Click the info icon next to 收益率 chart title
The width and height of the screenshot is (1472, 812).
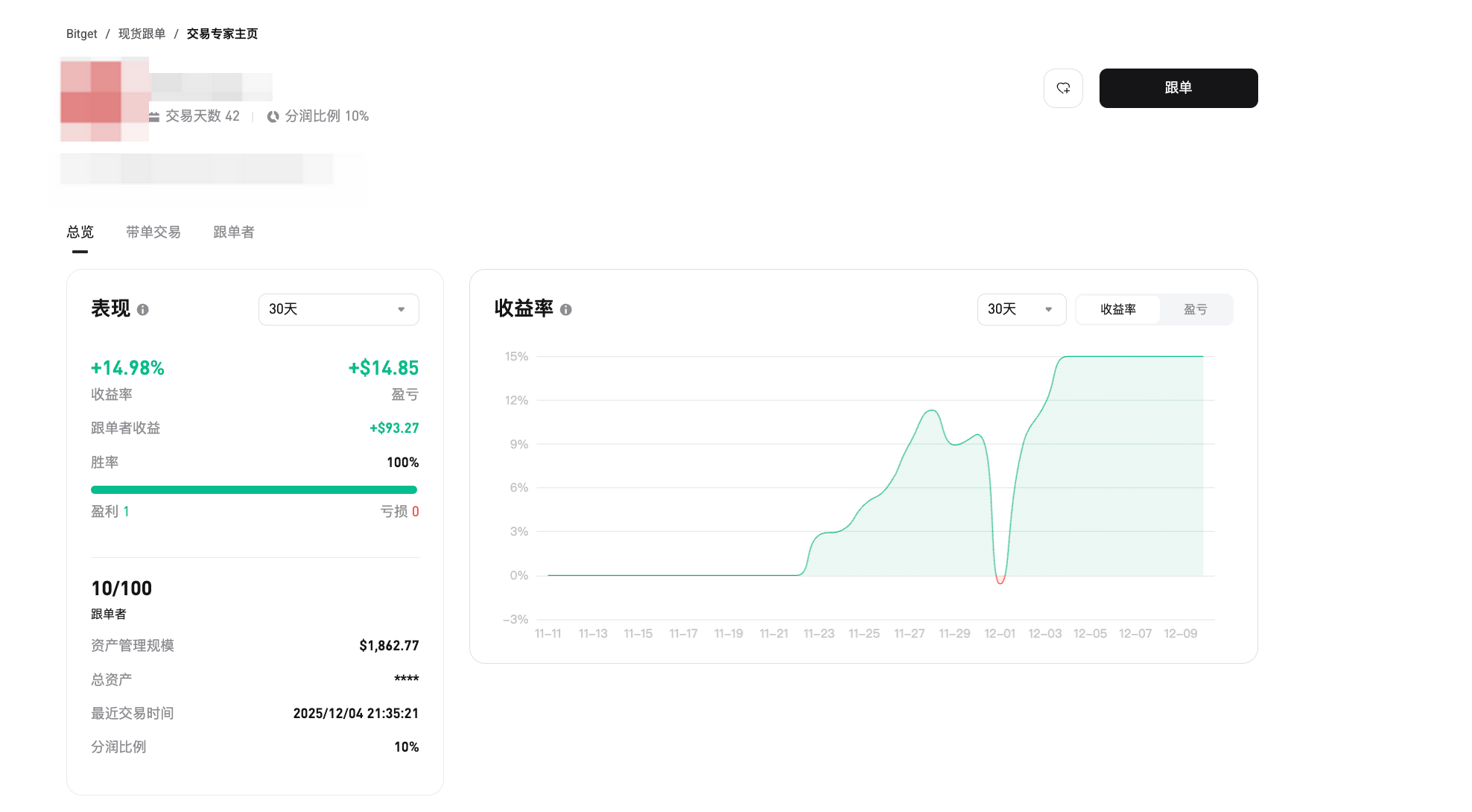565,310
